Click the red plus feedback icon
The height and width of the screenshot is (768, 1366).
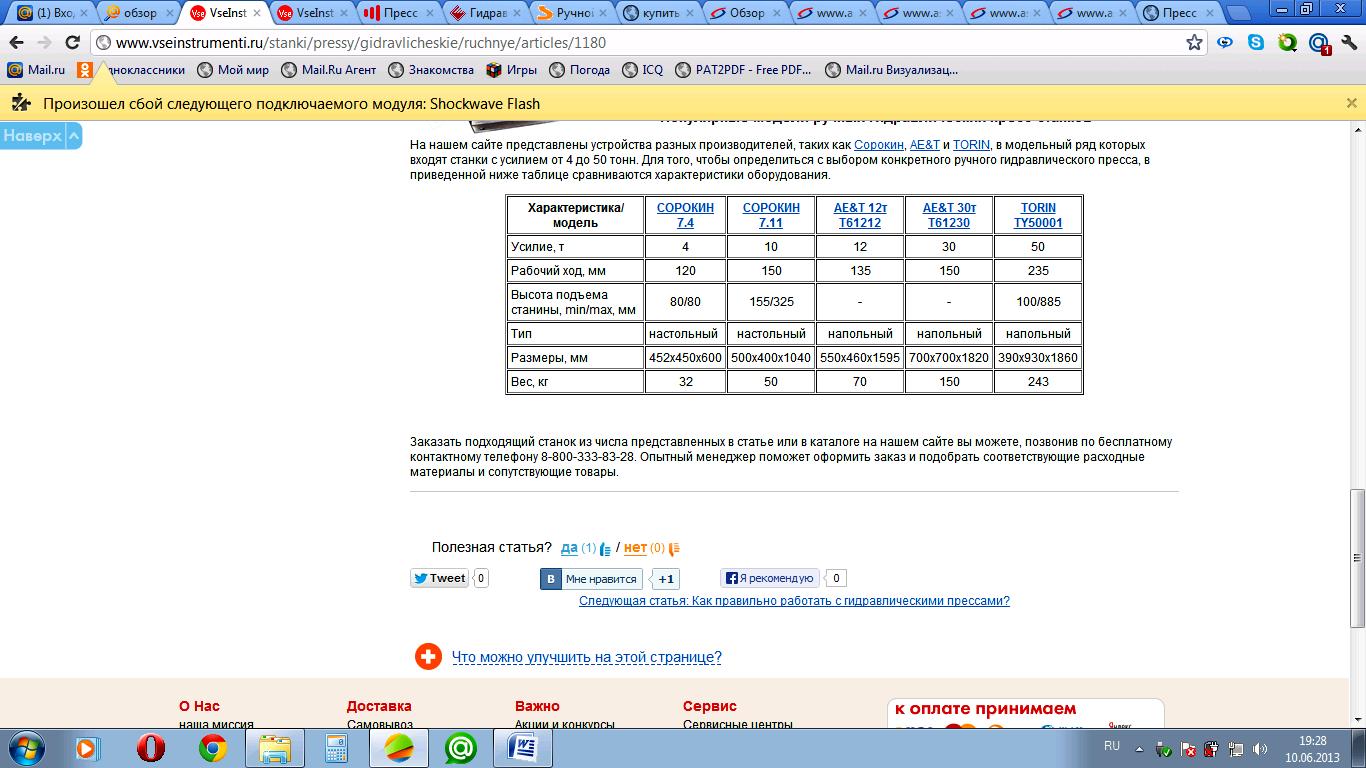click(x=428, y=657)
